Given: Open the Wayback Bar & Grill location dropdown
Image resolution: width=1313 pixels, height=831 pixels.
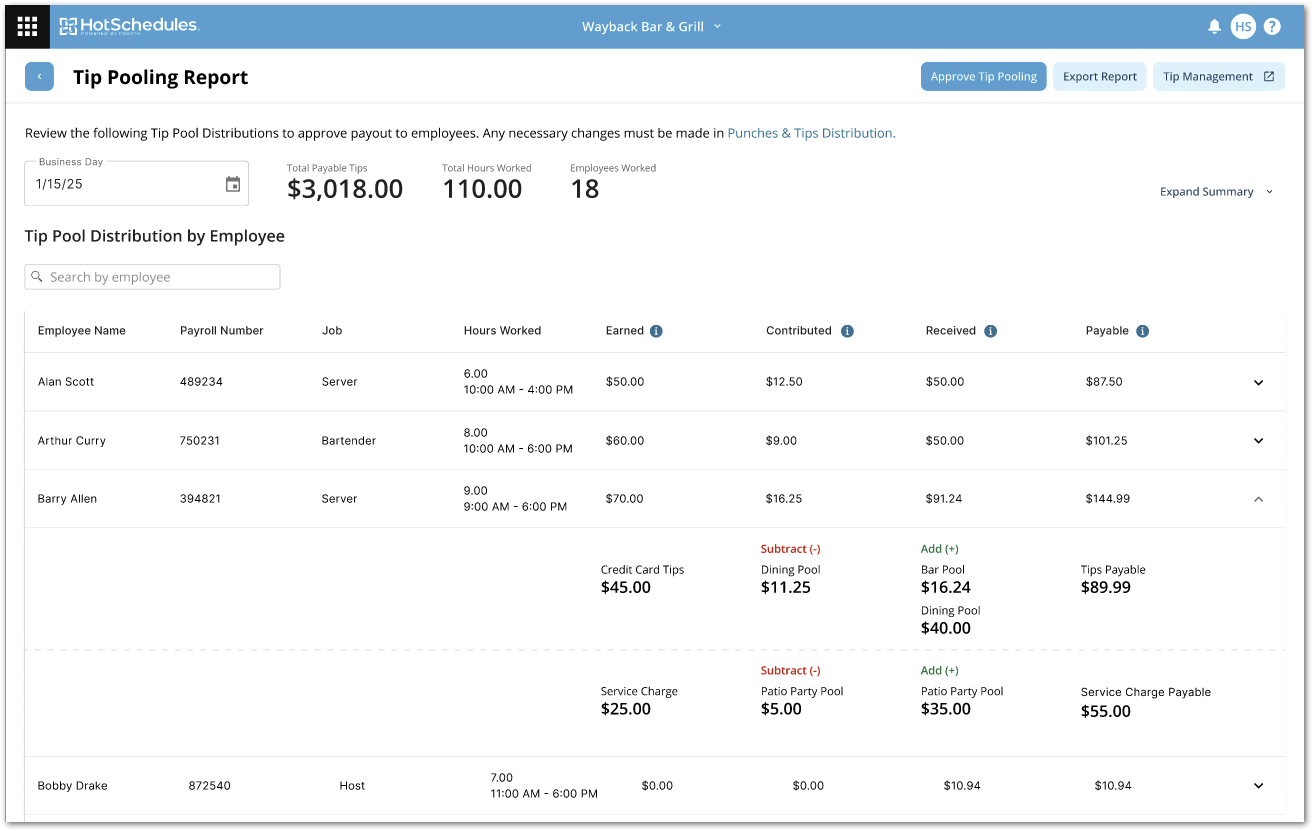Looking at the screenshot, I should (x=651, y=27).
